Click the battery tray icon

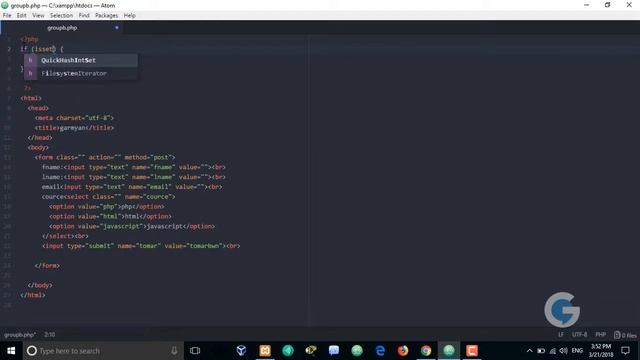(541, 351)
